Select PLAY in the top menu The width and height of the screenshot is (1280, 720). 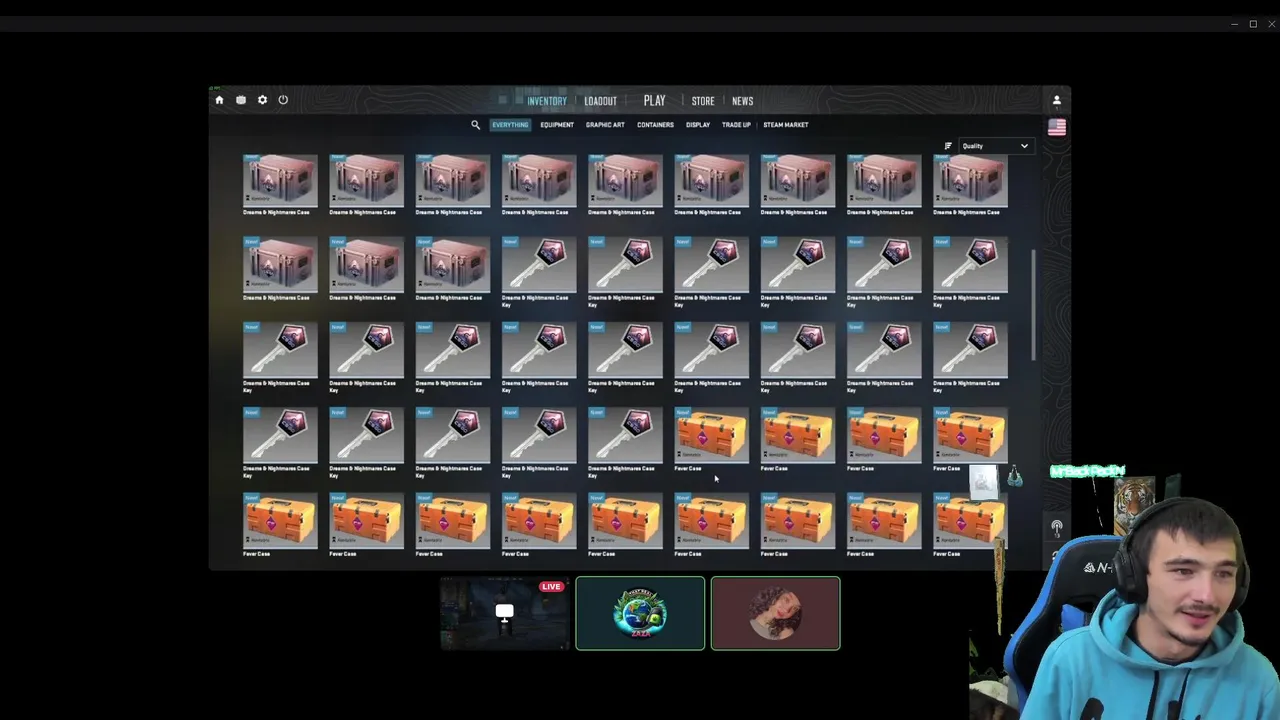click(654, 100)
